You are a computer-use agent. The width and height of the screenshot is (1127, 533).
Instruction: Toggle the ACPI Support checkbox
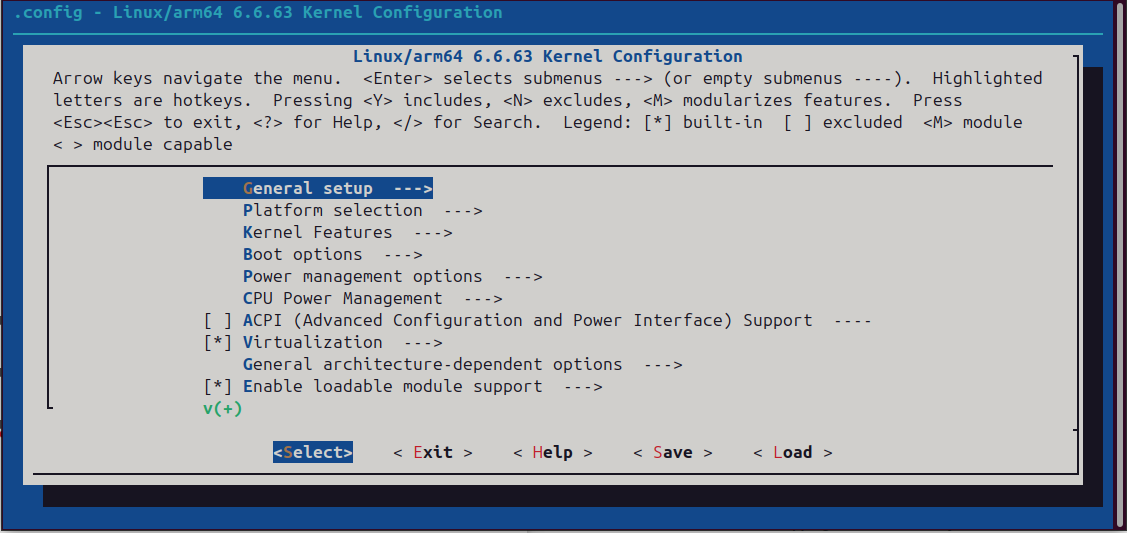point(218,320)
